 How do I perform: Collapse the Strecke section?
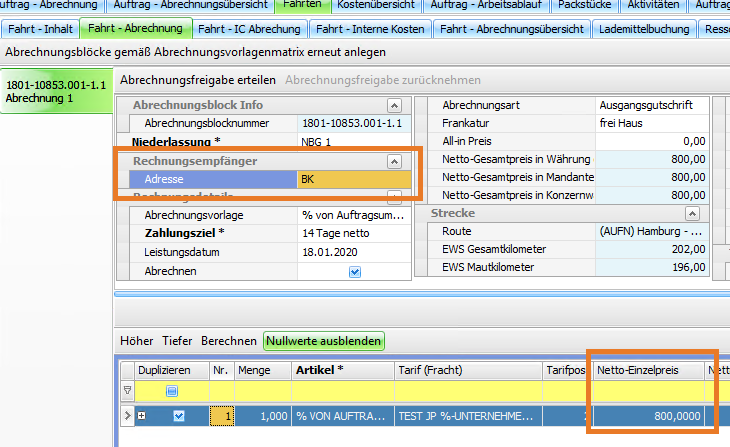point(690,213)
